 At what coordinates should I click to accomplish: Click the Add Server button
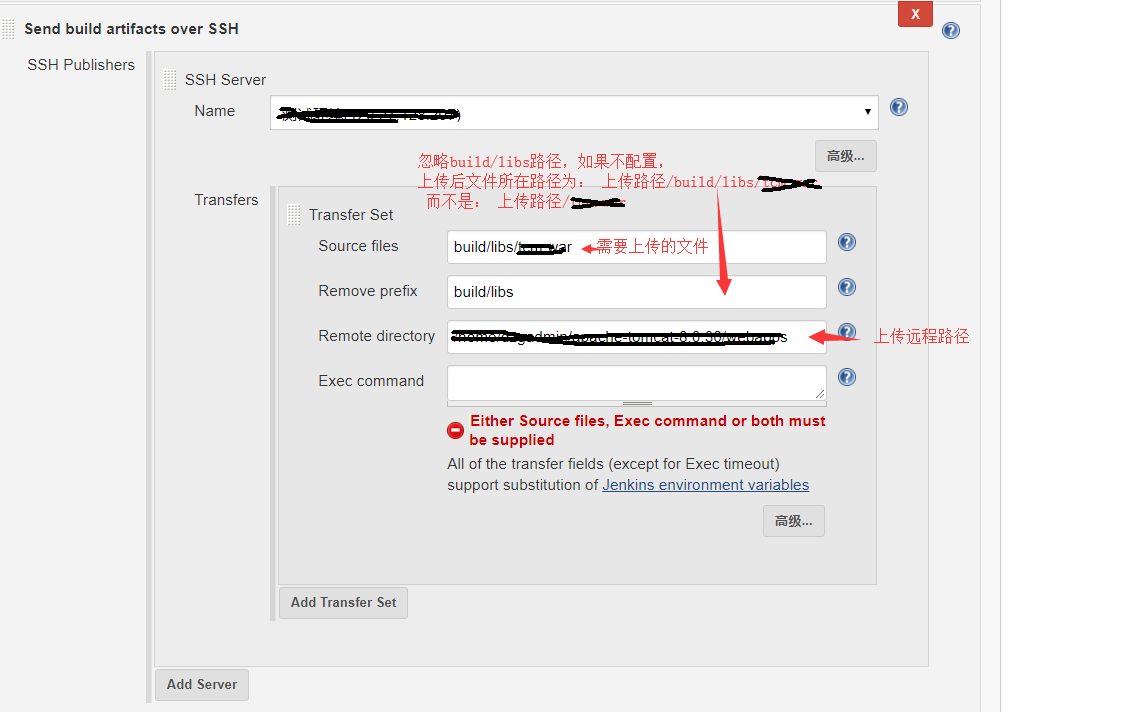pyautogui.click(x=201, y=684)
